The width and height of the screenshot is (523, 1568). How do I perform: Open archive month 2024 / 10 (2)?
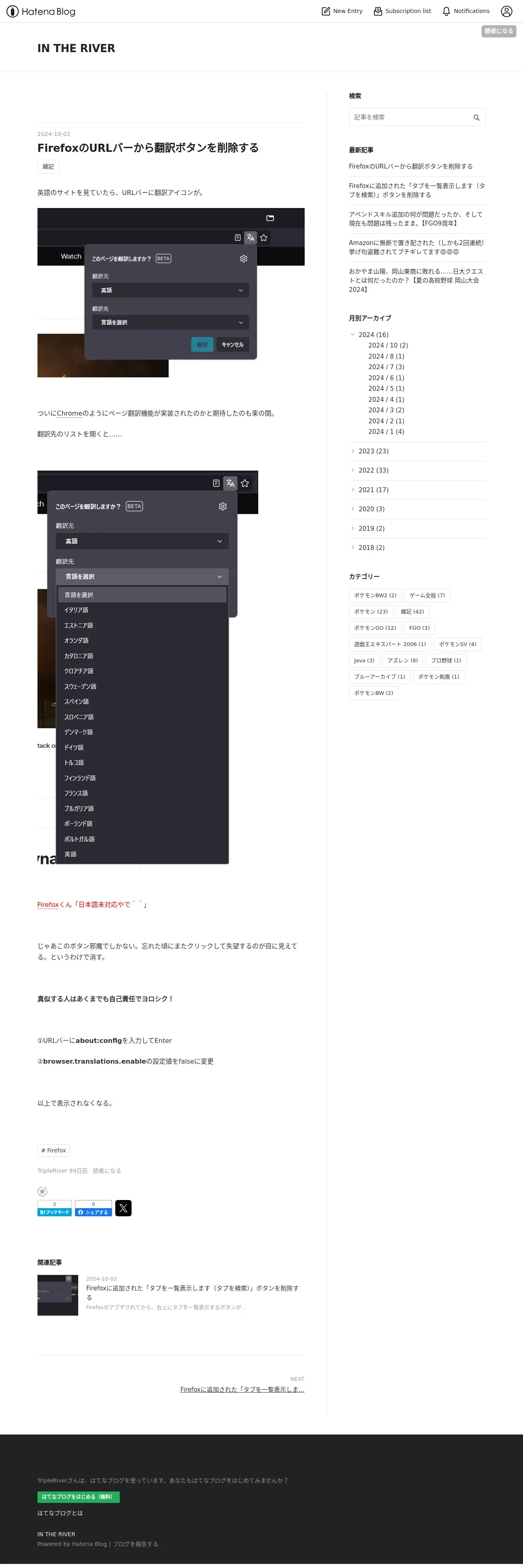(388, 345)
